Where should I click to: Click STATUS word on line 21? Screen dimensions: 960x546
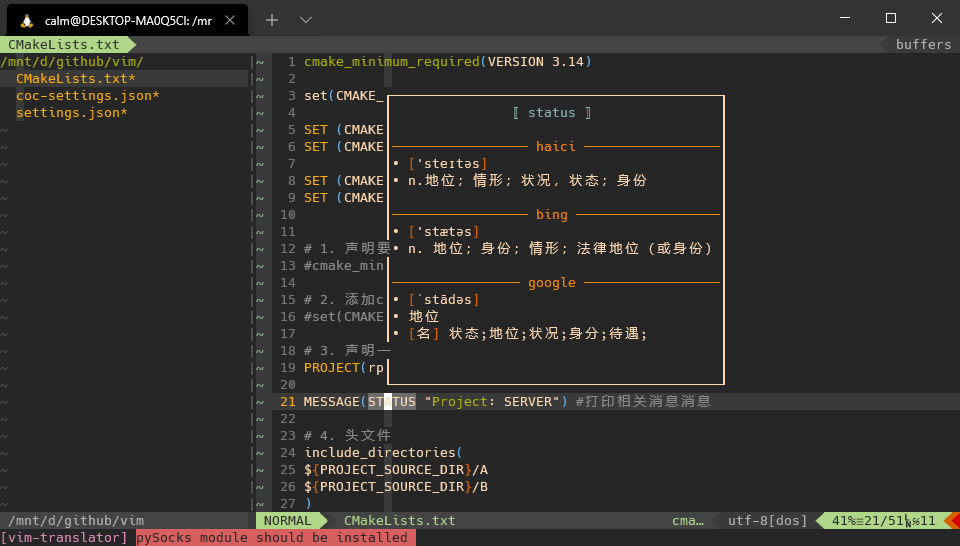392,402
